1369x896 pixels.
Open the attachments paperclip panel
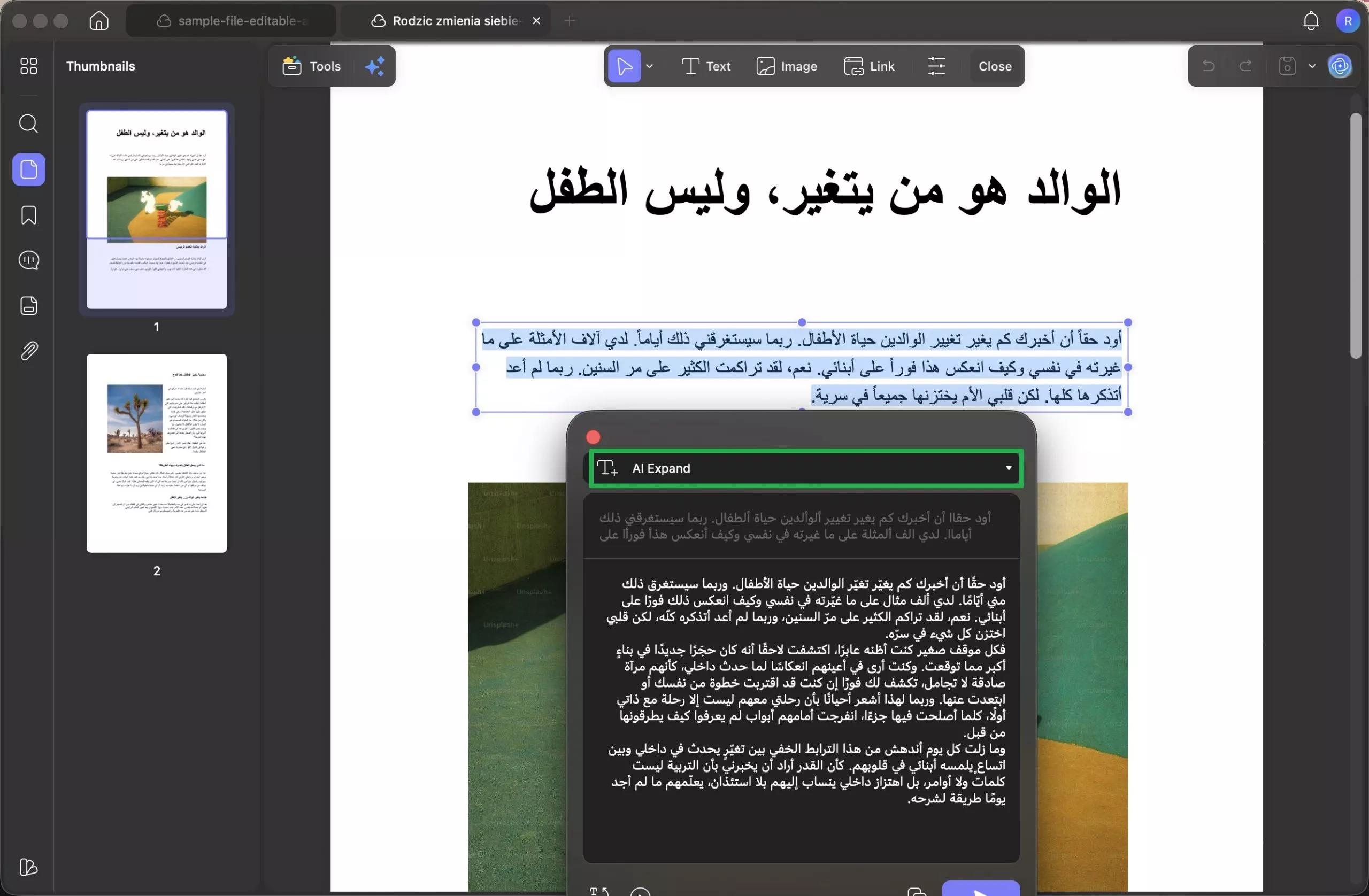coord(28,351)
